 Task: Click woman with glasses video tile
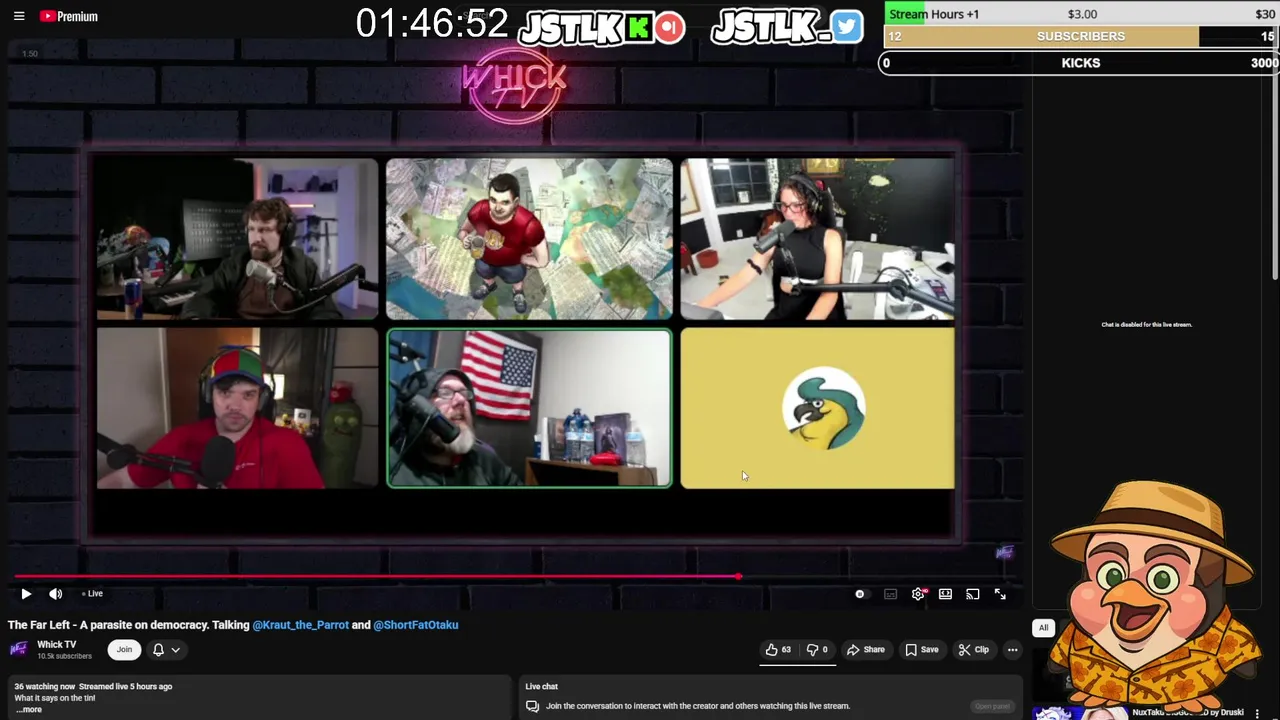(x=817, y=238)
